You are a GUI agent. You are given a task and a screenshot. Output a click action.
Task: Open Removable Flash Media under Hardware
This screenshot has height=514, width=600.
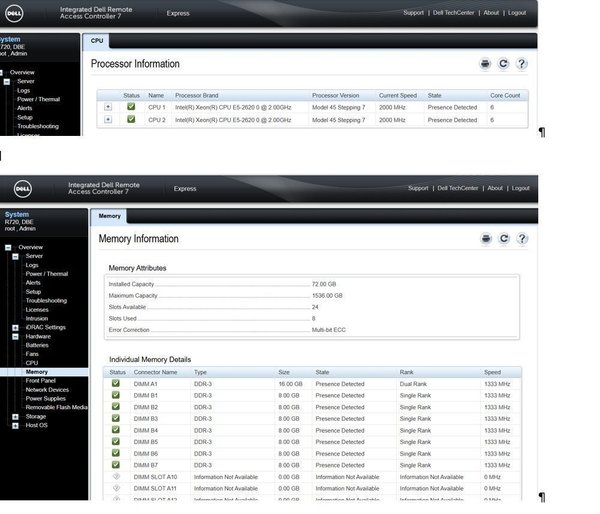point(56,407)
